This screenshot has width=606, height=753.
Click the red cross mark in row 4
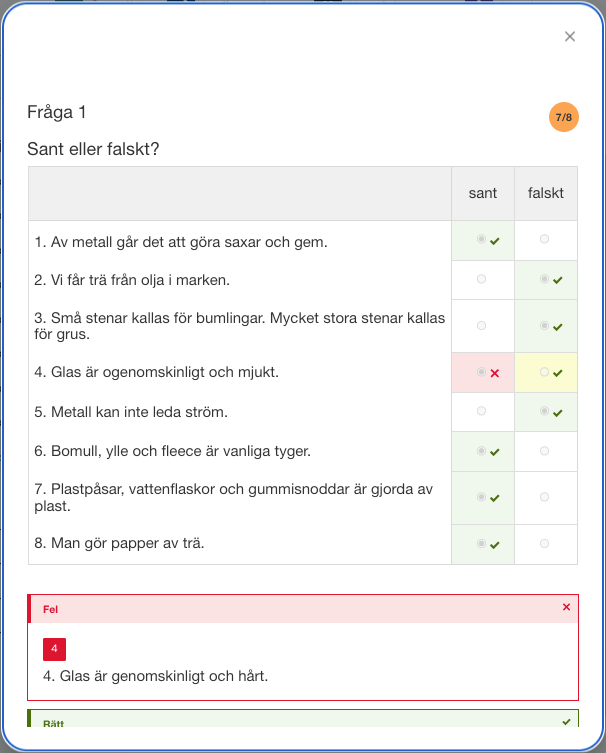[x=495, y=373]
